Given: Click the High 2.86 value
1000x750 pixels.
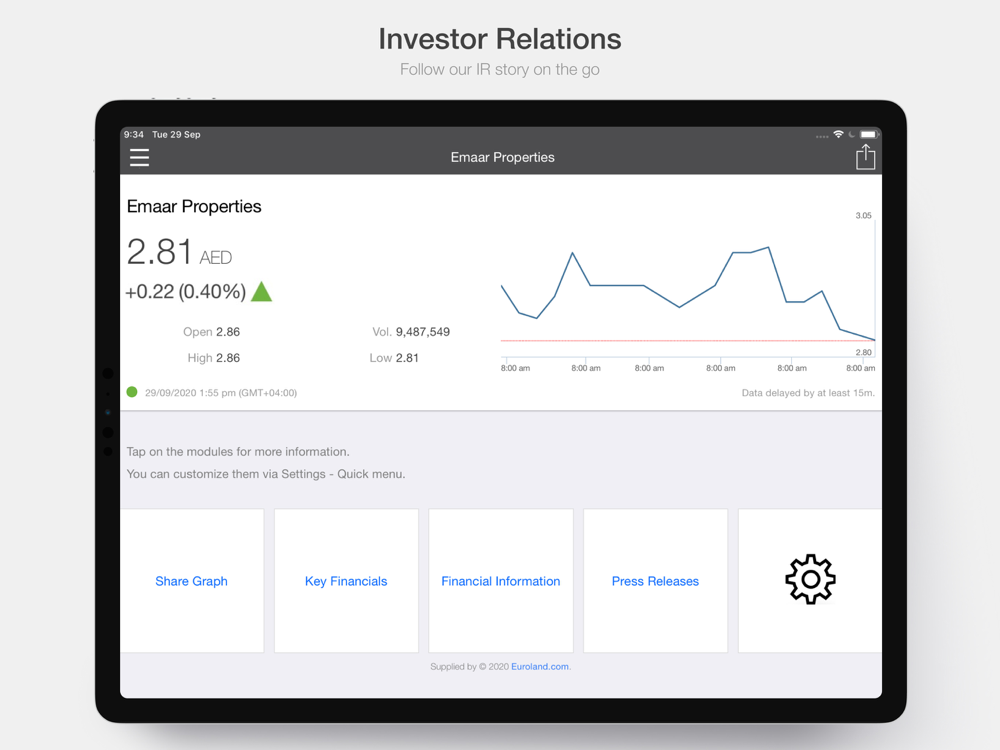Looking at the screenshot, I should point(214,358).
